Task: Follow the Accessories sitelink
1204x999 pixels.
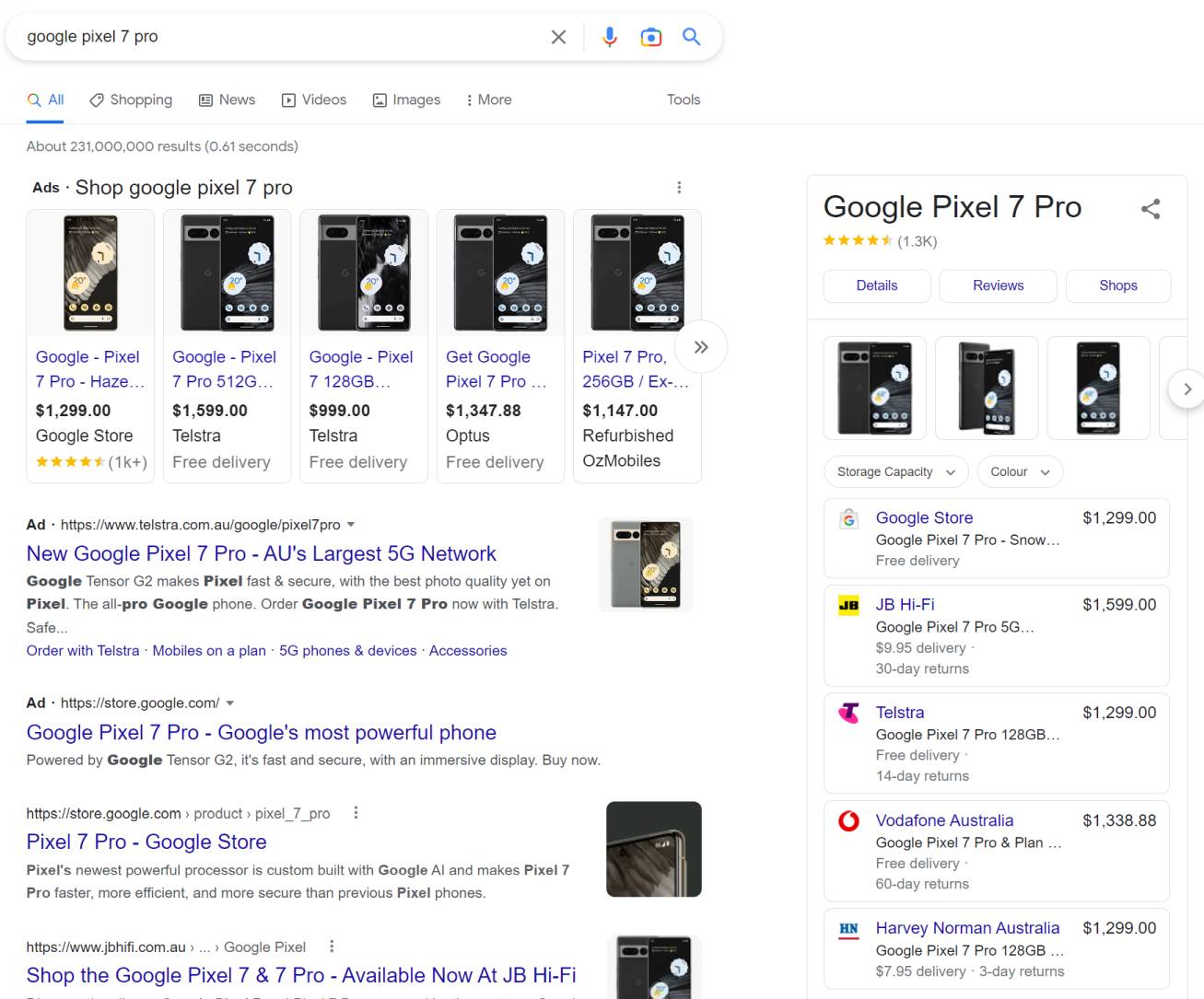Action: [x=468, y=650]
